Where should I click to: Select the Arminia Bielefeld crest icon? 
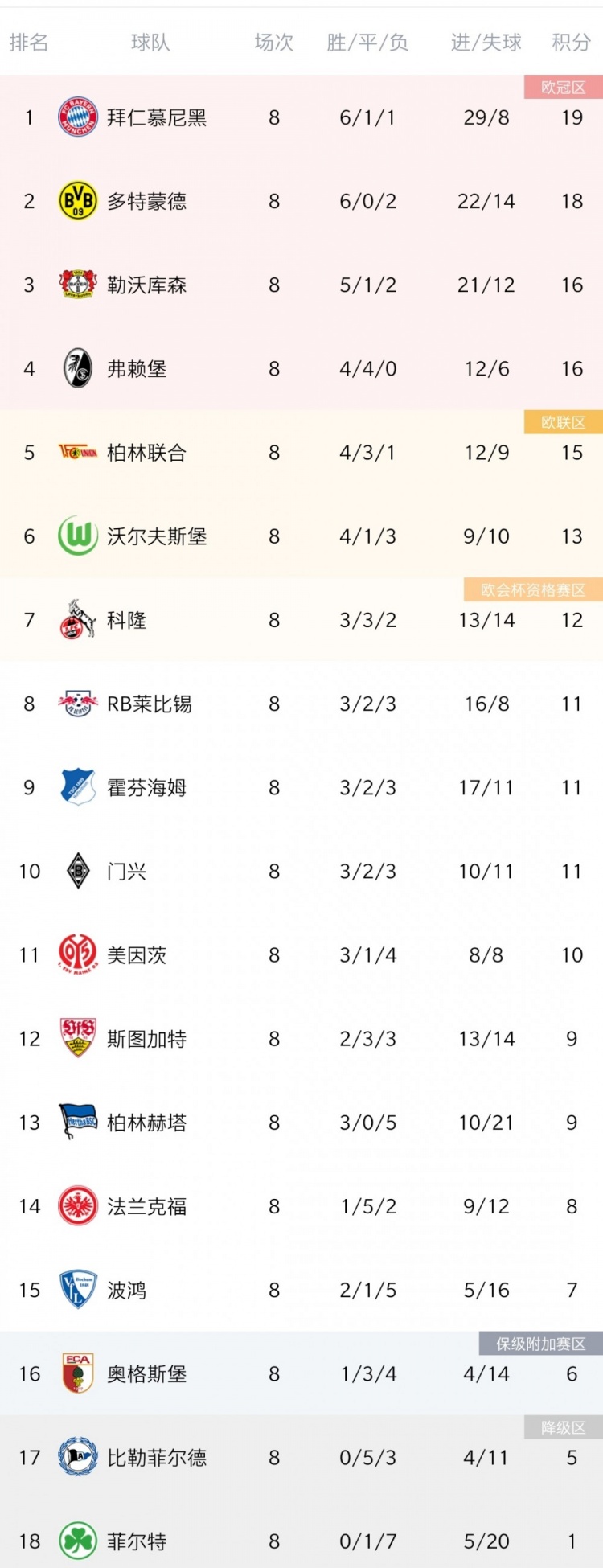point(78,1457)
